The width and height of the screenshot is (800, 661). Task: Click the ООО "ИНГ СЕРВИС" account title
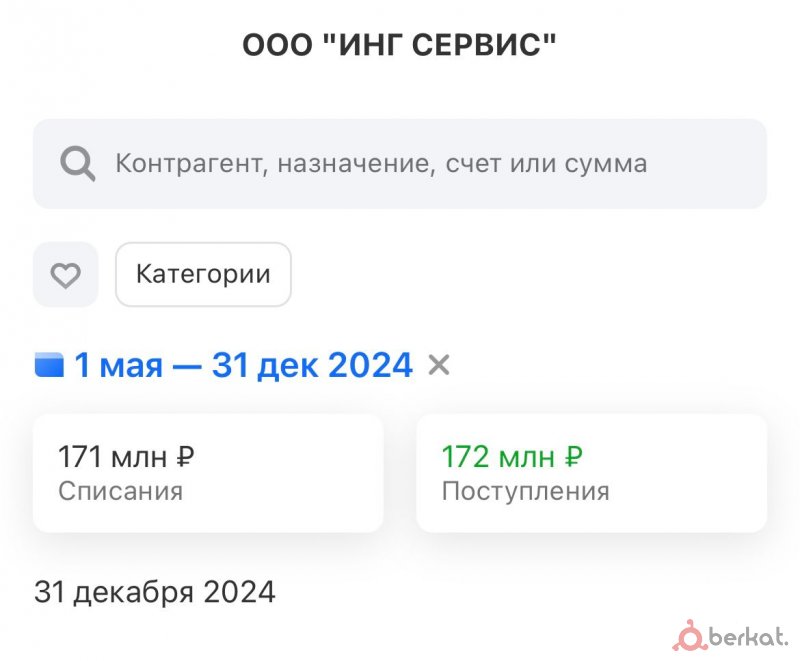tap(400, 45)
